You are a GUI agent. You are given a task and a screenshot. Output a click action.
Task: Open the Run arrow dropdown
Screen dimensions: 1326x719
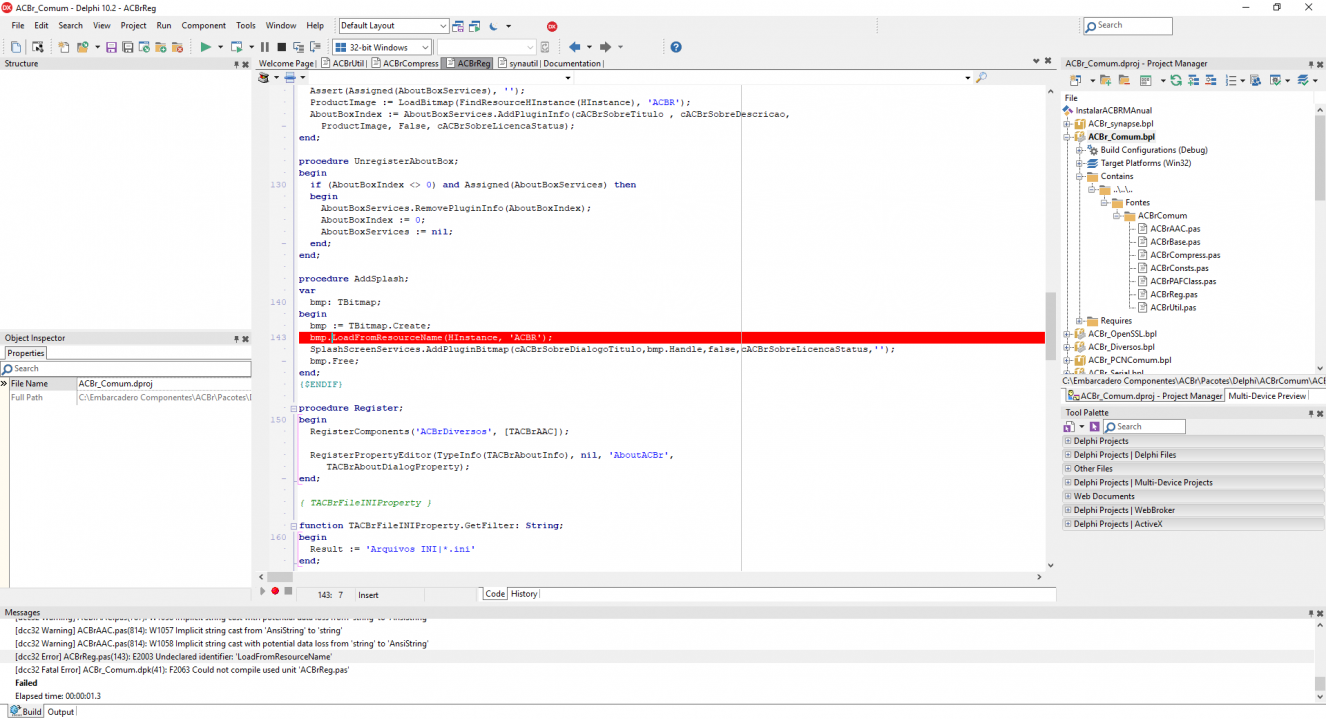[221, 47]
